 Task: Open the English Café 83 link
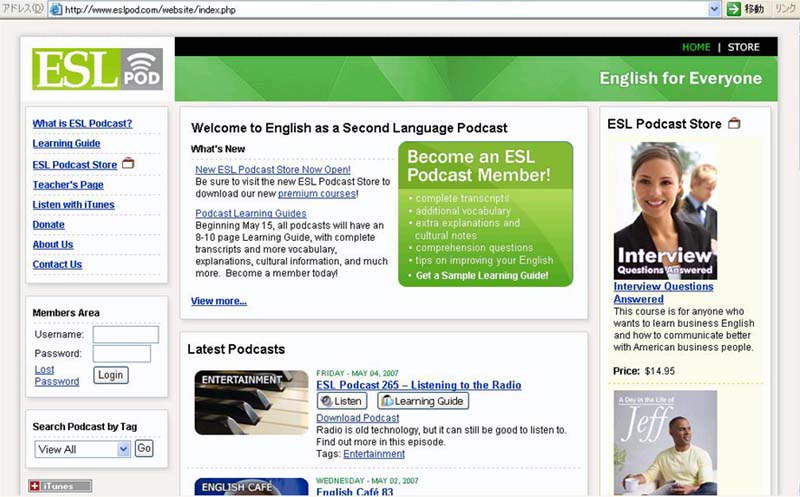point(355,492)
